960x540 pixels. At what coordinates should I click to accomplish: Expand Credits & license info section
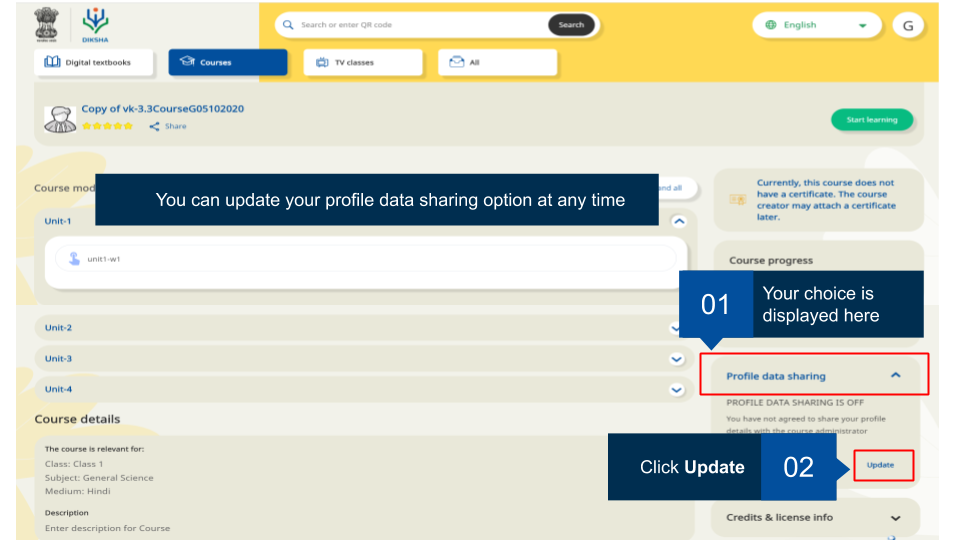[x=895, y=518]
